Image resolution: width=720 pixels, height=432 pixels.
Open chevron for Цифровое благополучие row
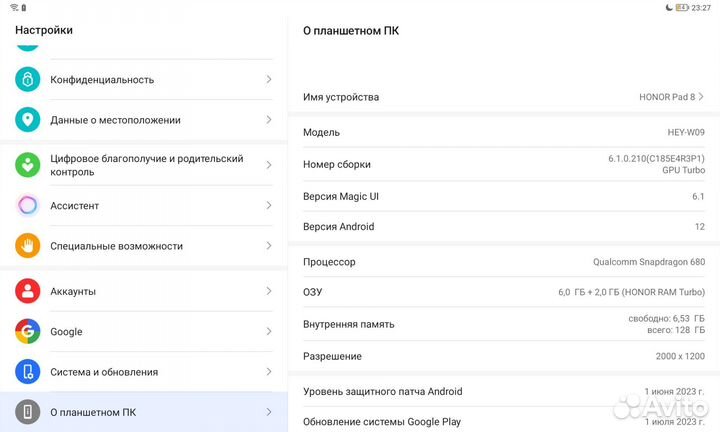click(269, 165)
